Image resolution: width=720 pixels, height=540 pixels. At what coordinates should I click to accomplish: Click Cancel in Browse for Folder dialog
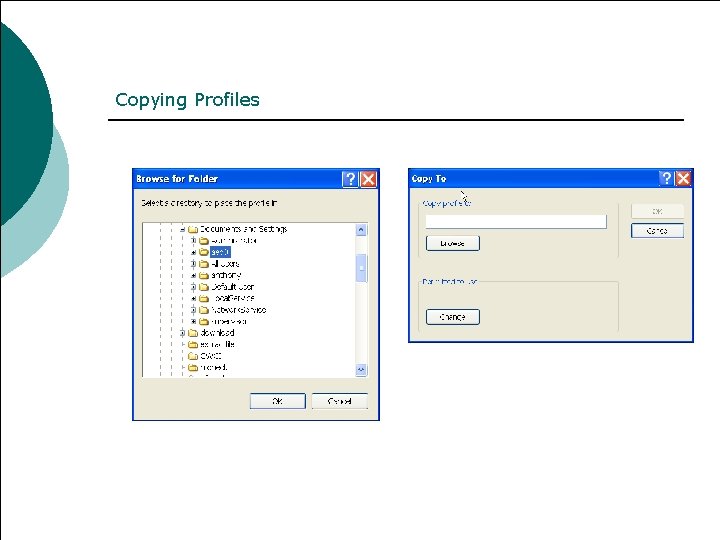coord(340,401)
